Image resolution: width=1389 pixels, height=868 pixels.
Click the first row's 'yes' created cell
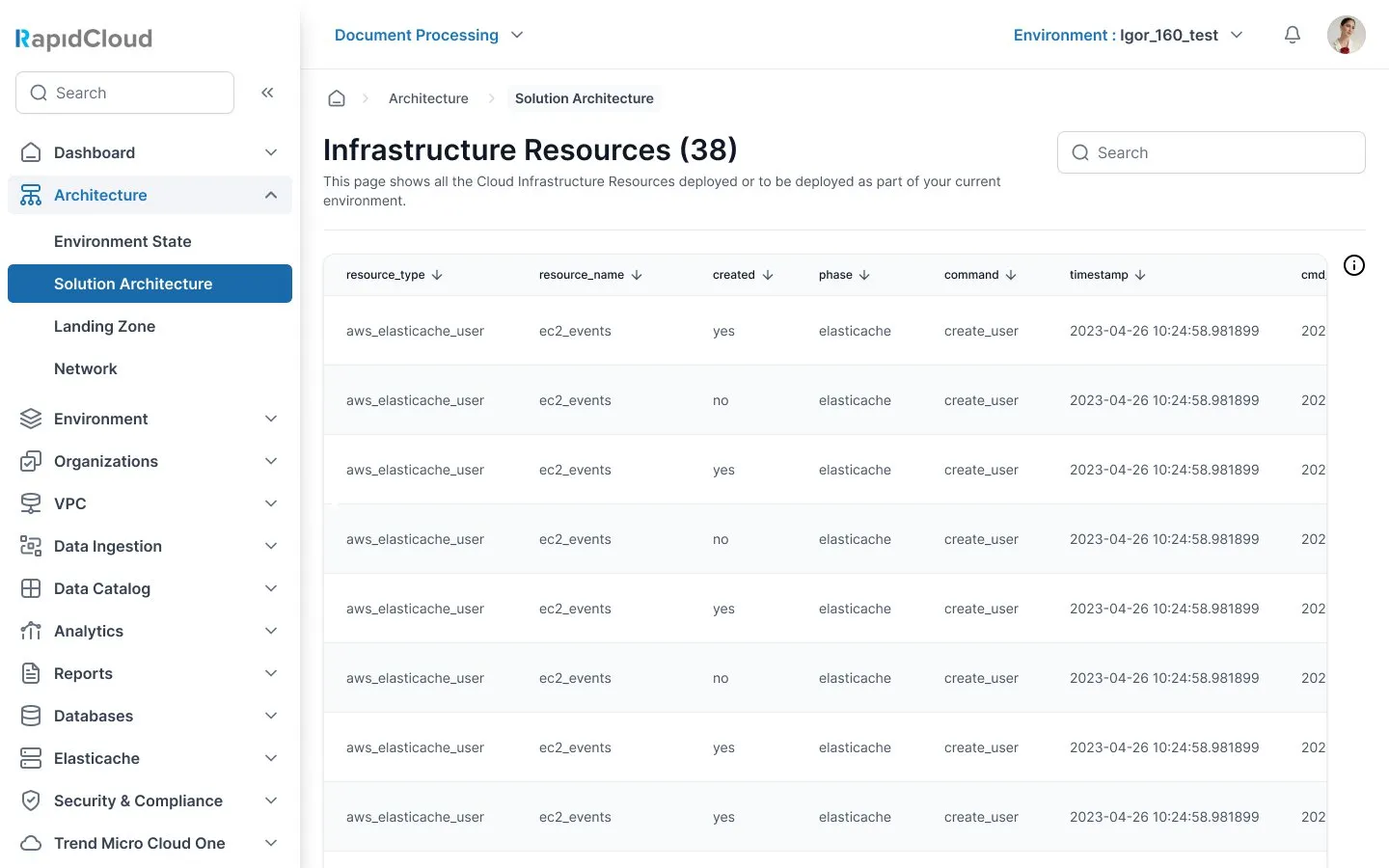[723, 331]
